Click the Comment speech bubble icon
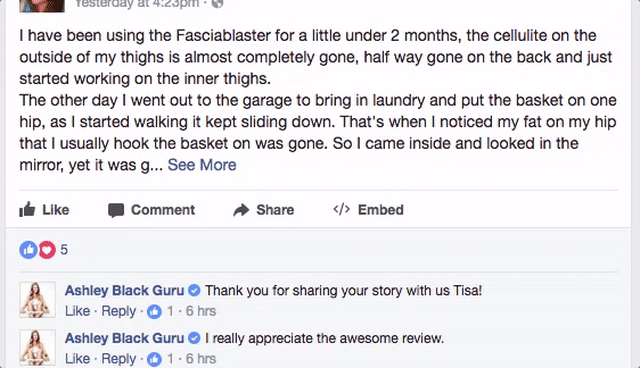640x368 pixels. click(116, 211)
